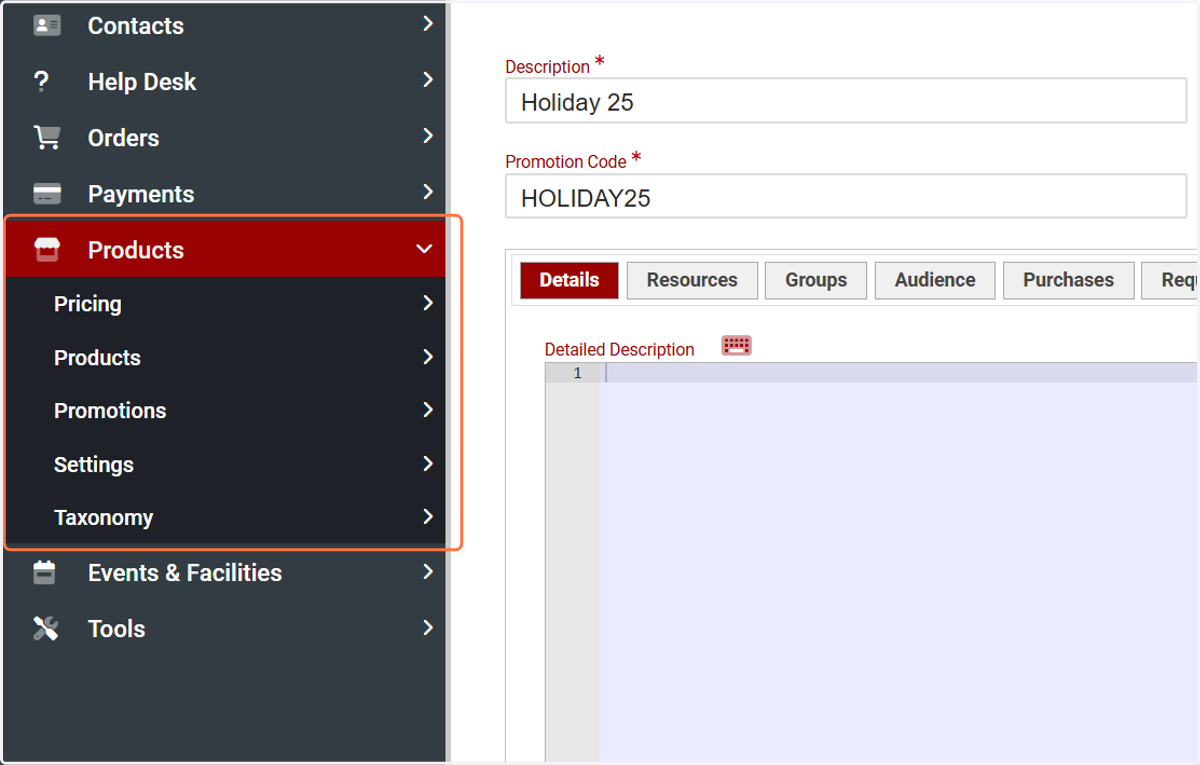
Task: Expand the Promotions submenu chevron
Action: [428, 409]
